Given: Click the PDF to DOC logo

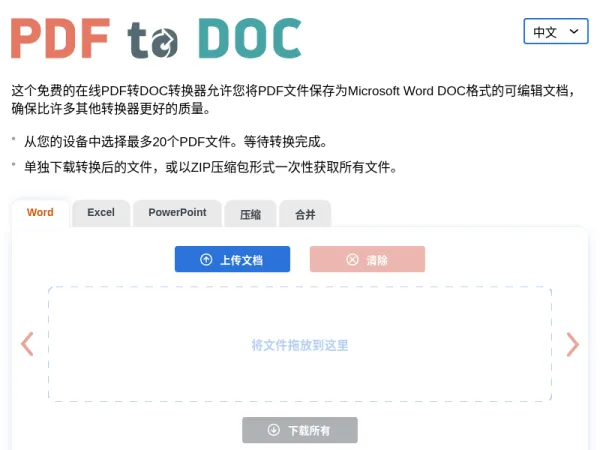Looking at the screenshot, I should [x=157, y=38].
